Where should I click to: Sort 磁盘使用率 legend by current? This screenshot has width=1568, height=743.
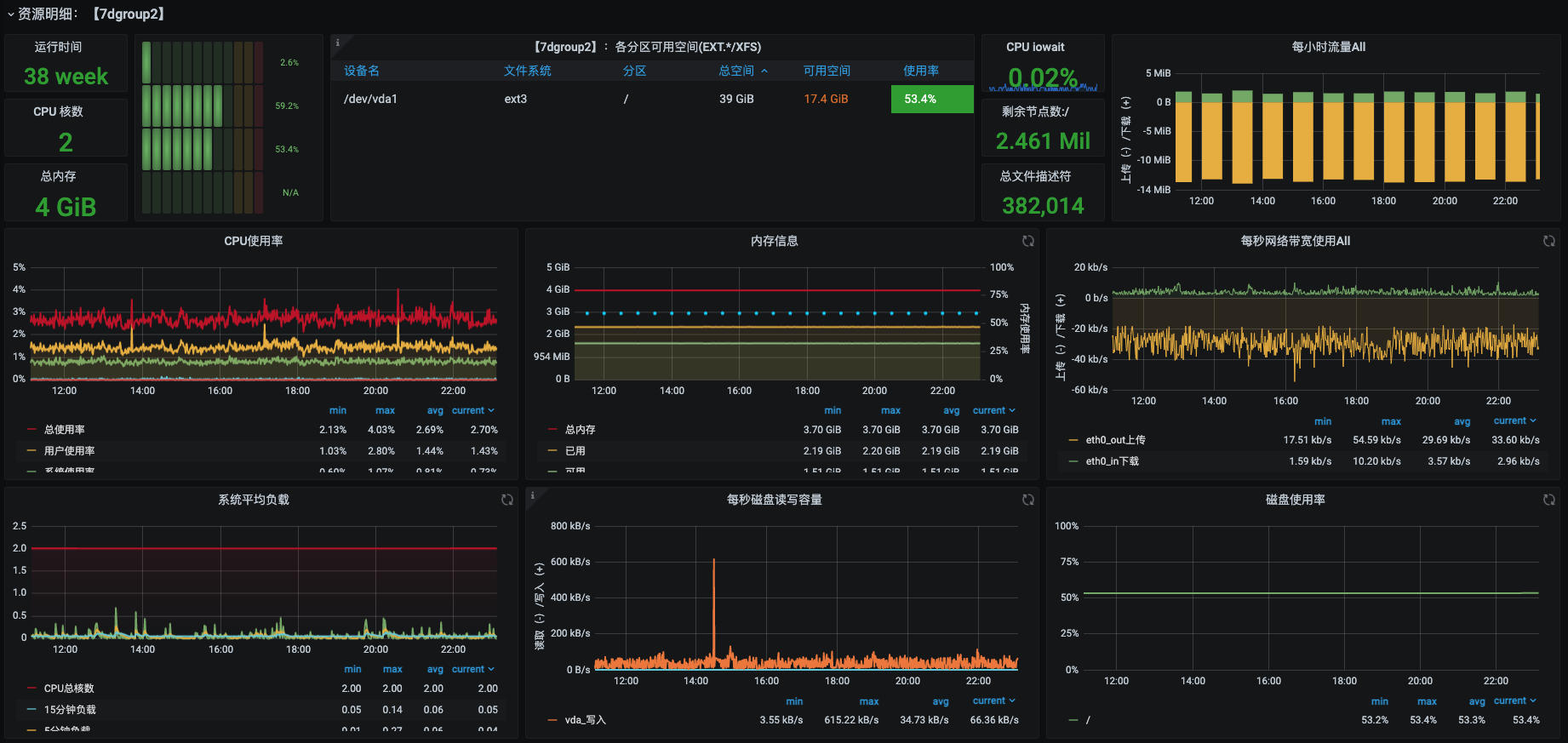pos(1515,700)
